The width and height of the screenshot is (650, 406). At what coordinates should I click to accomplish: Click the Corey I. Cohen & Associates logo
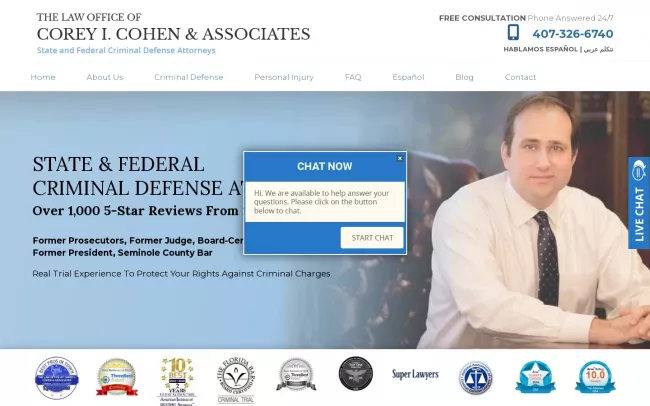(x=173, y=33)
